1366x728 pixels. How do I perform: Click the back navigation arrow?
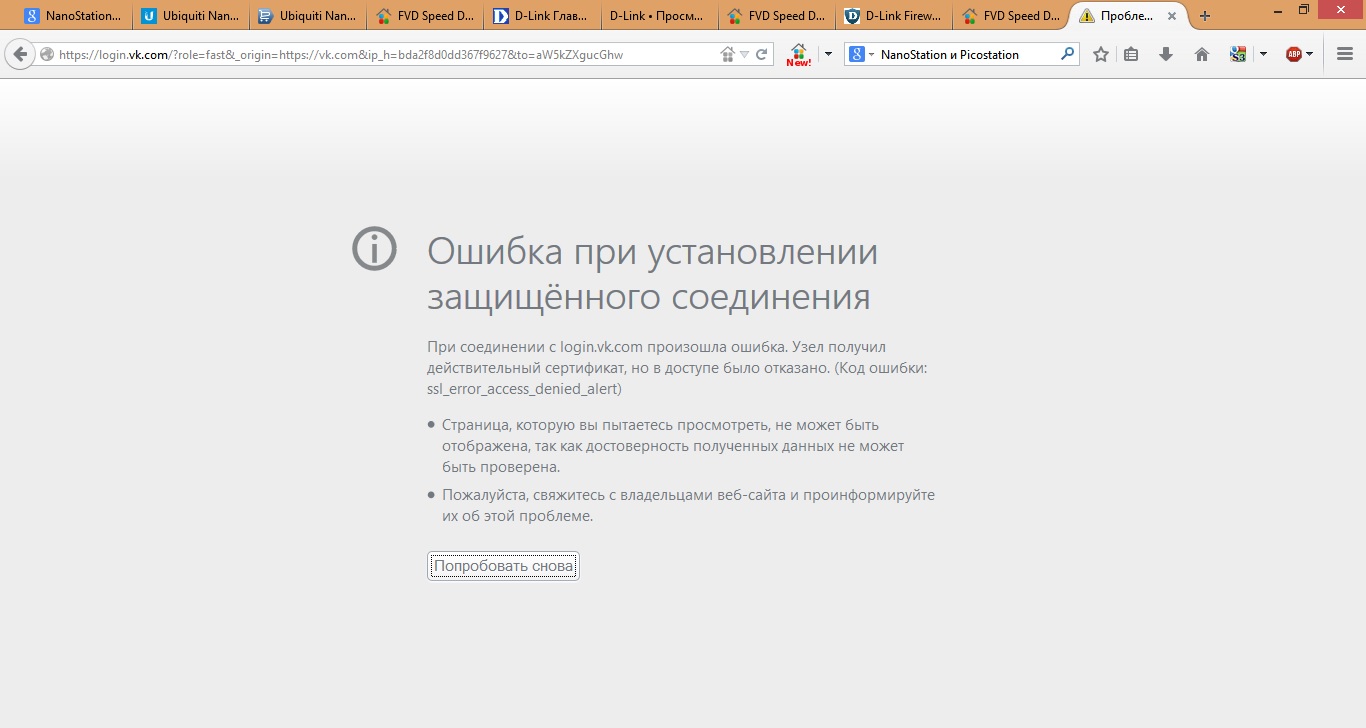pyautogui.click(x=19, y=55)
